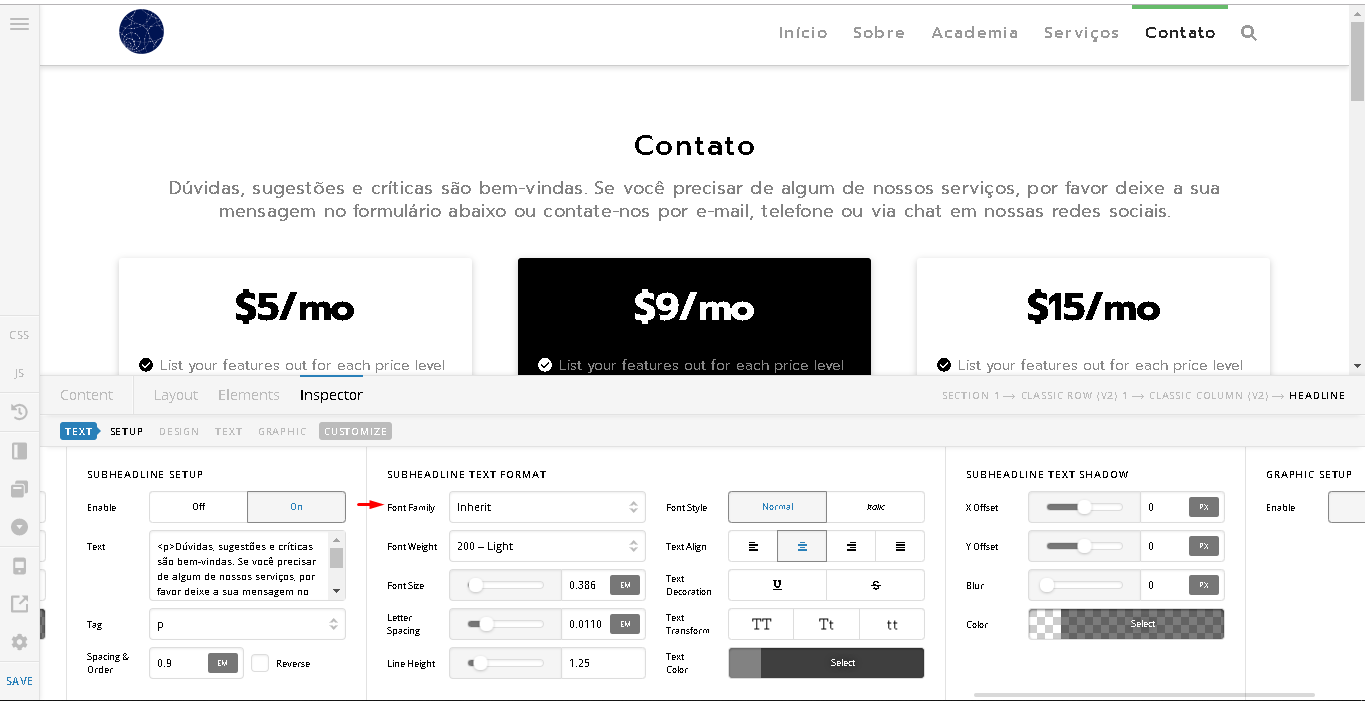Align subheadline text left
The image size is (1365, 701).
[x=753, y=546]
